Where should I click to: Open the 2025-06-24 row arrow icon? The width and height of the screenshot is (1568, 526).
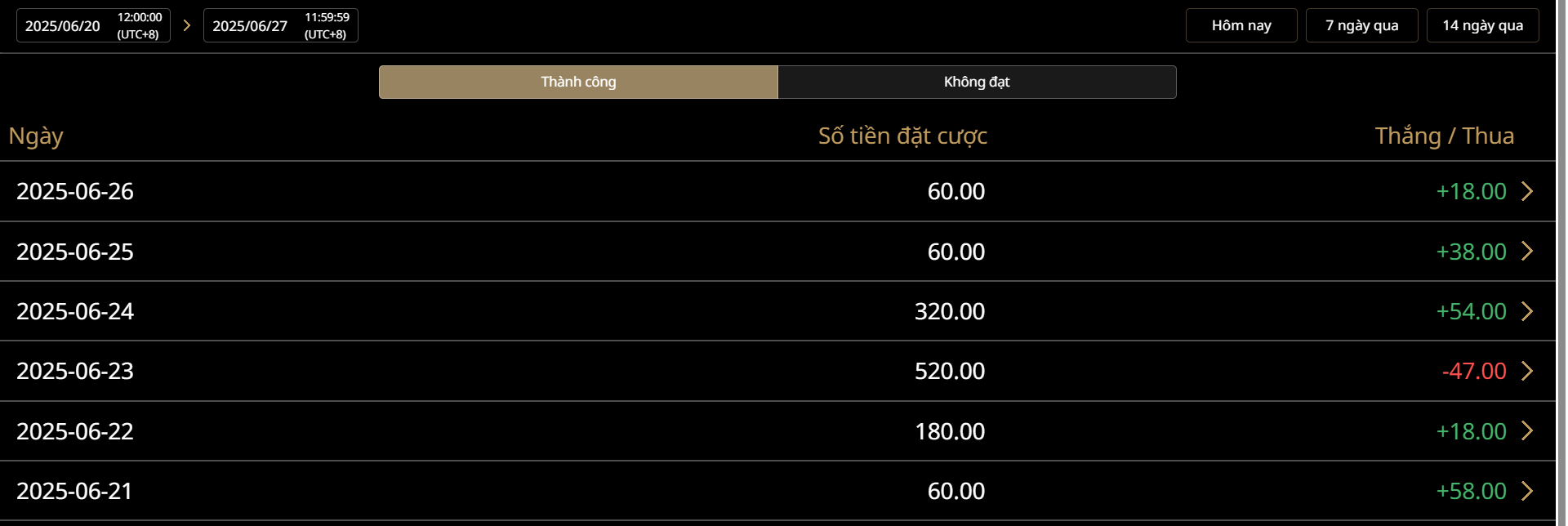pos(1527,311)
